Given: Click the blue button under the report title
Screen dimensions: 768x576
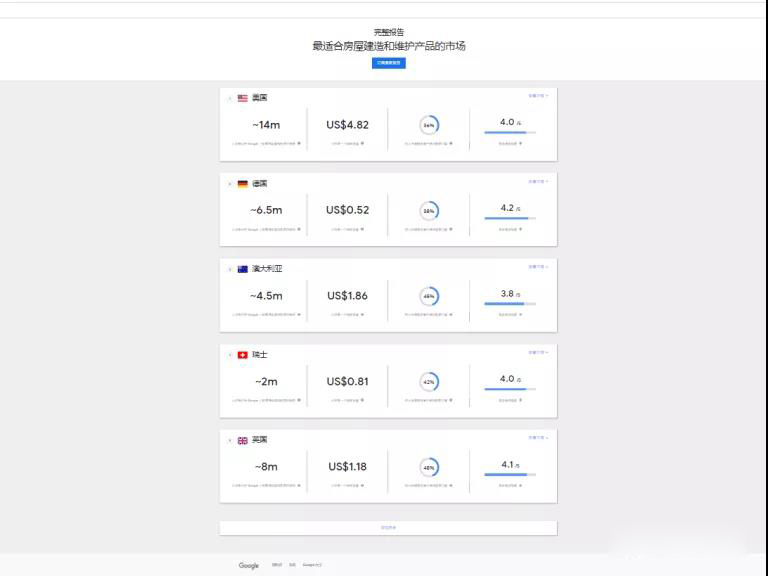Looking at the screenshot, I should [x=388, y=63].
